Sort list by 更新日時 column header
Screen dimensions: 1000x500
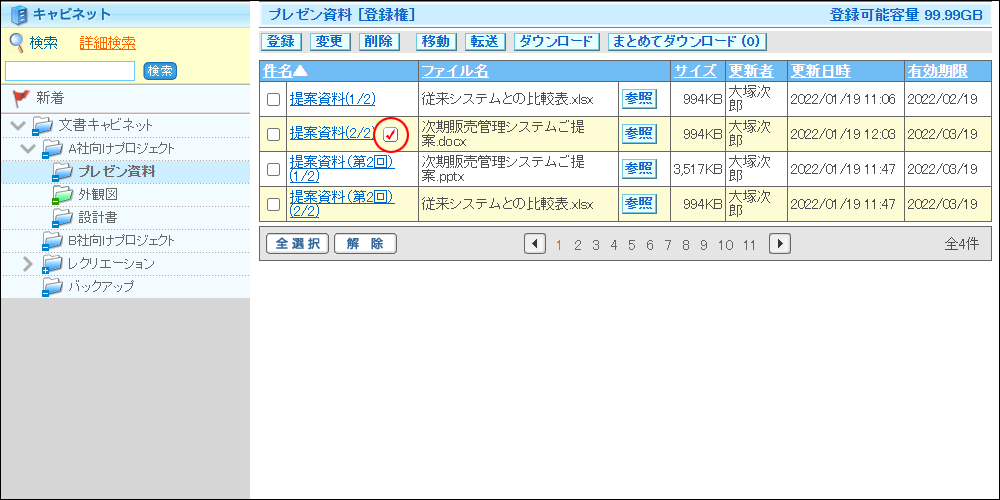[820, 71]
